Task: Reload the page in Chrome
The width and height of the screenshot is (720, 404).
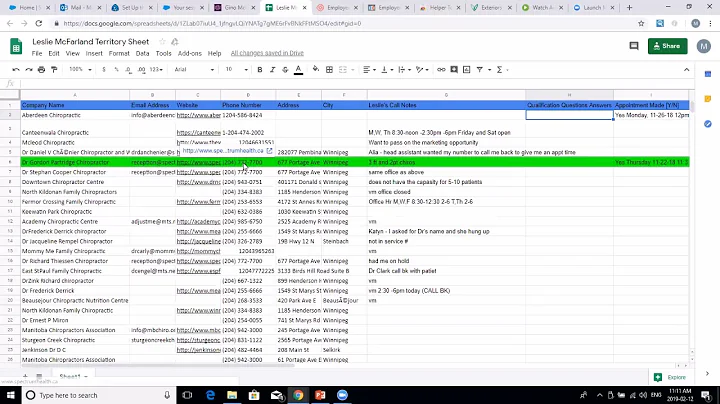Action: 39,23
